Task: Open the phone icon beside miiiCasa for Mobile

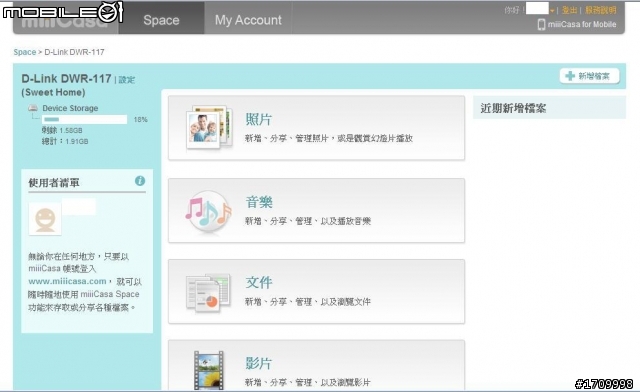Action: click(541, 24)
